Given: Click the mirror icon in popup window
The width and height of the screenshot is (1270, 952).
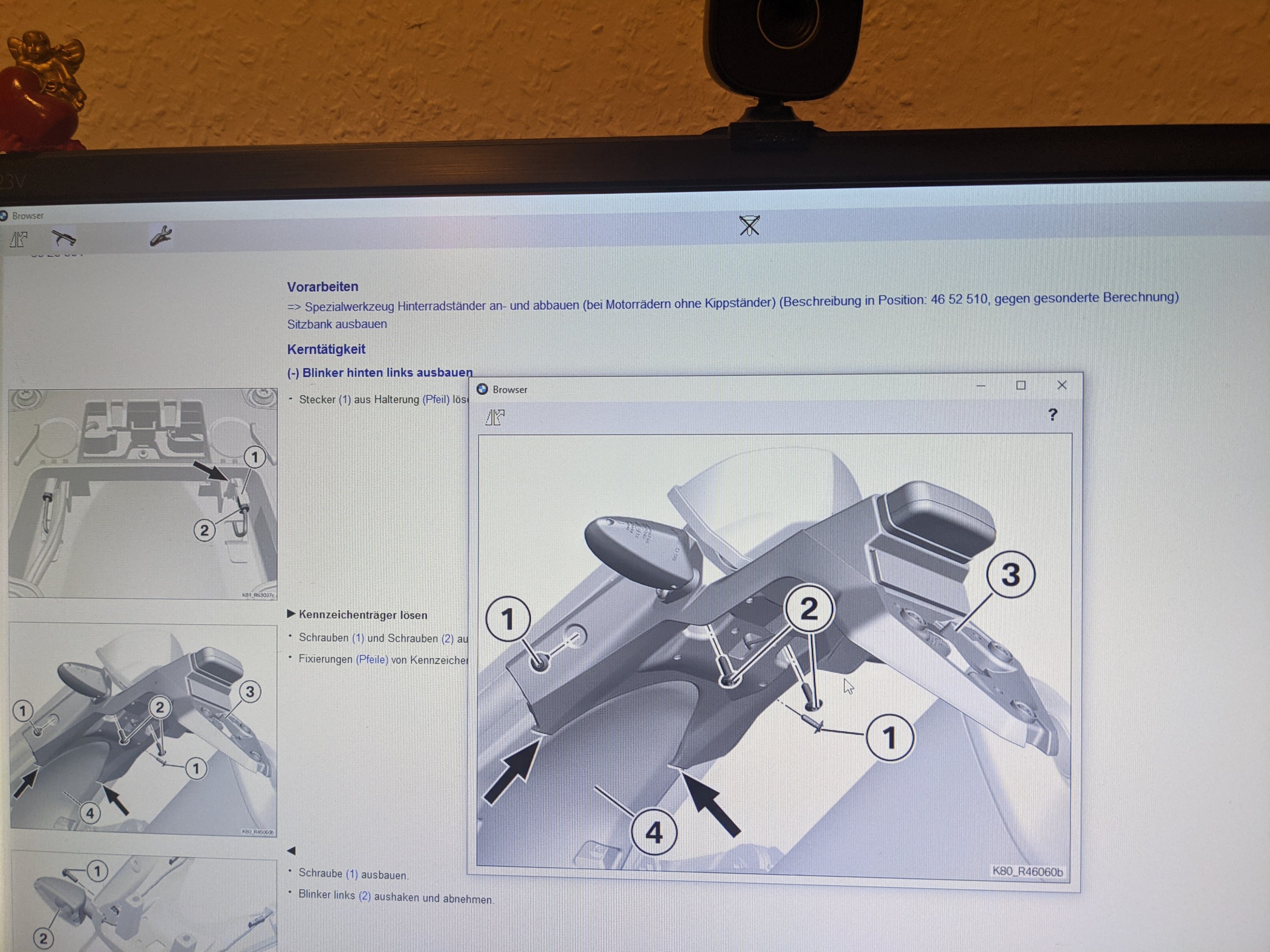Looking at the screenshot, I should click(x=495, y=417).
